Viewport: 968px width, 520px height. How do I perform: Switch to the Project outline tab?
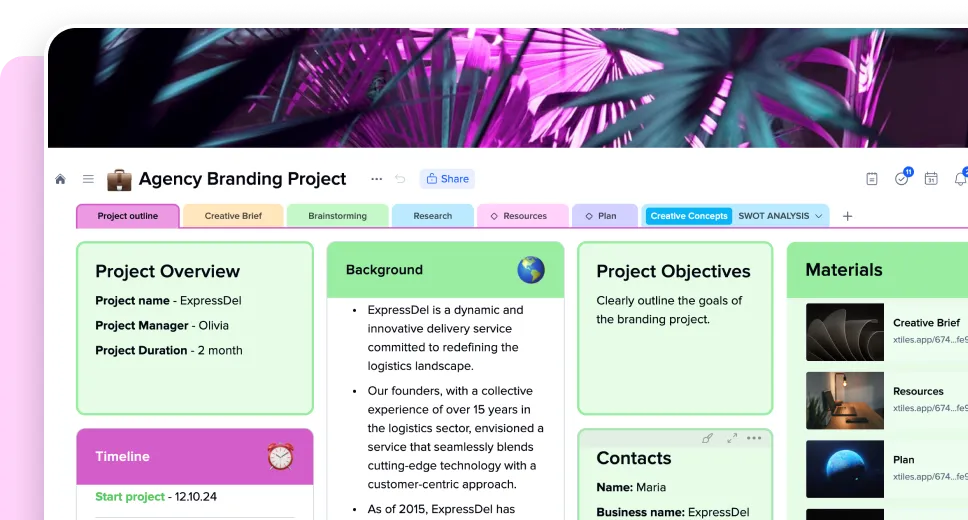(x=128, y=216)
